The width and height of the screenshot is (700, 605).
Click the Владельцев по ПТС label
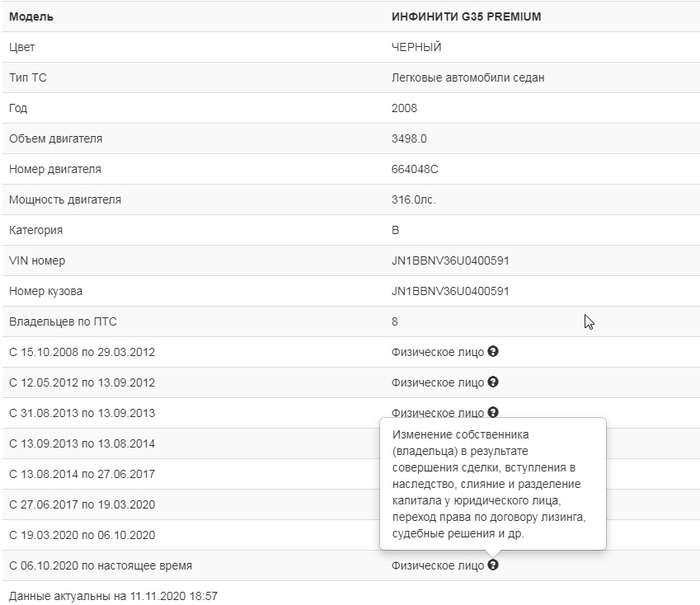click(x=69, y=322)
